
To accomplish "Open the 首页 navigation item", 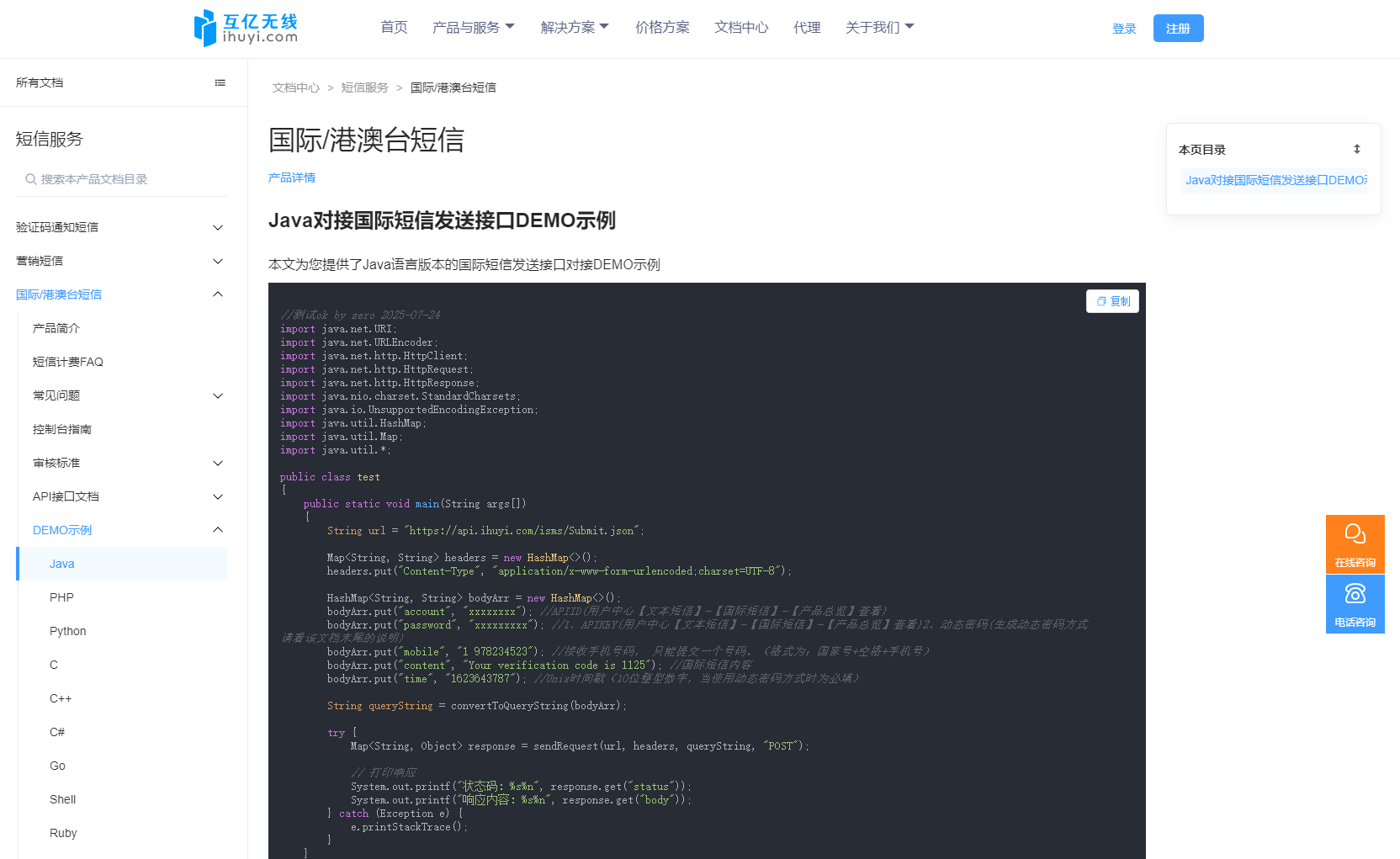I will pyautogui.click(x=393, y=27).
